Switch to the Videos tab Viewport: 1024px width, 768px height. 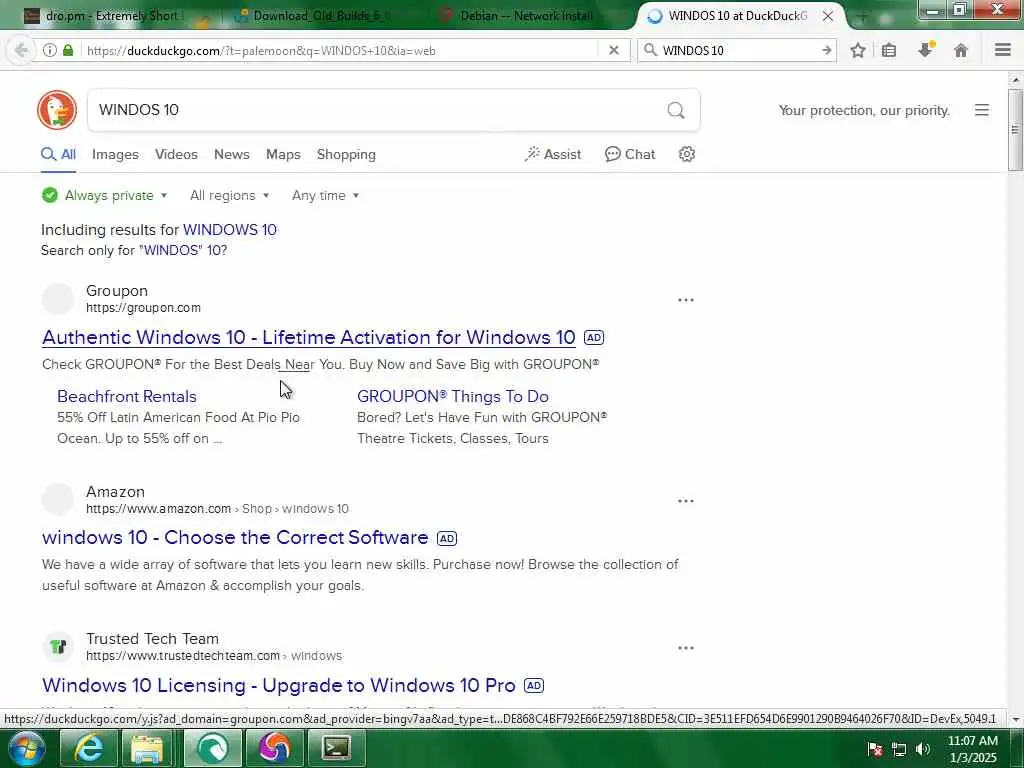pos(176,154)
